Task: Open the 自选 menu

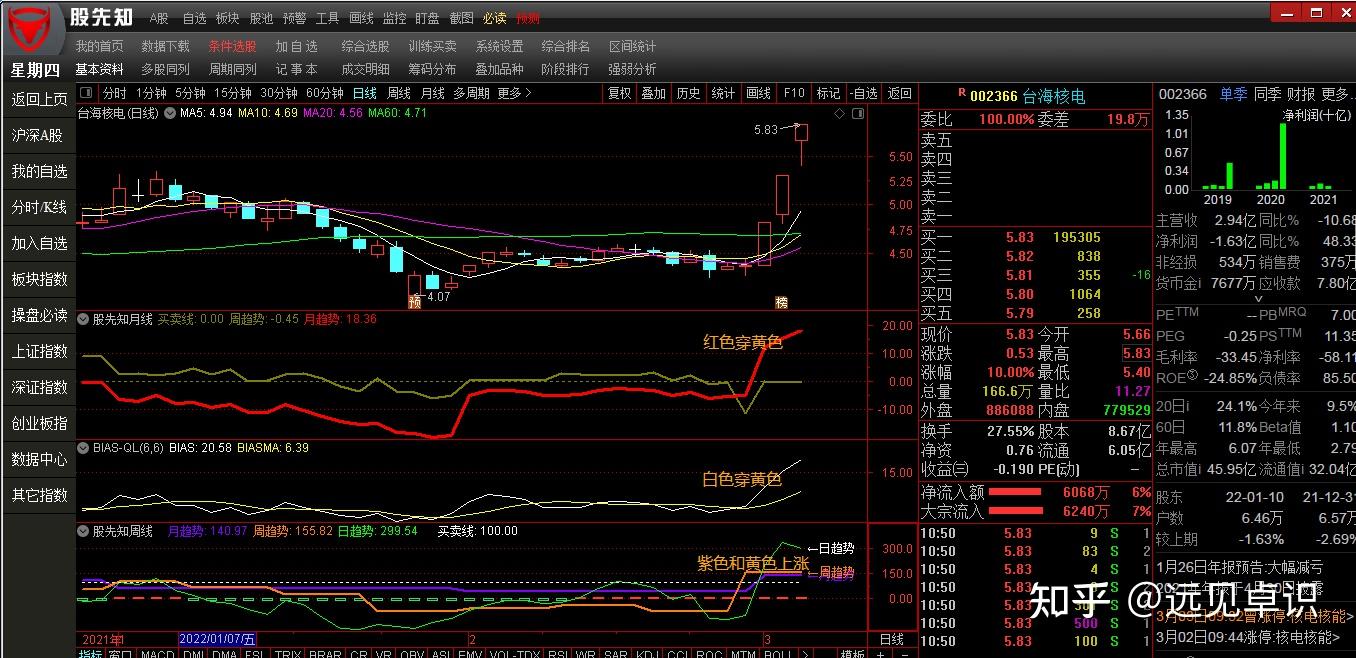Action: click(194, 18)
